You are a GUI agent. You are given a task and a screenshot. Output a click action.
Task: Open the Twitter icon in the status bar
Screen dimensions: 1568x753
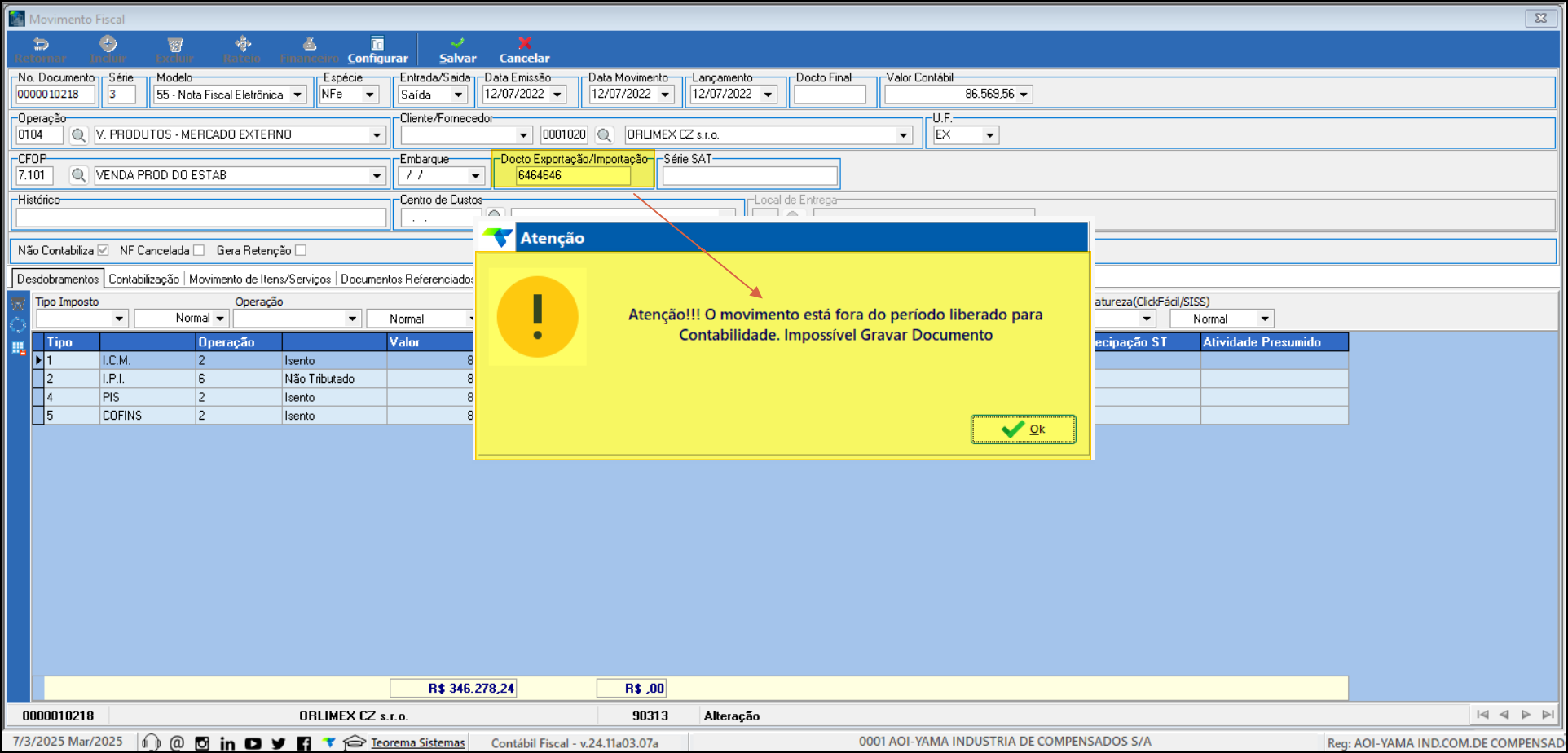[279, 742]
